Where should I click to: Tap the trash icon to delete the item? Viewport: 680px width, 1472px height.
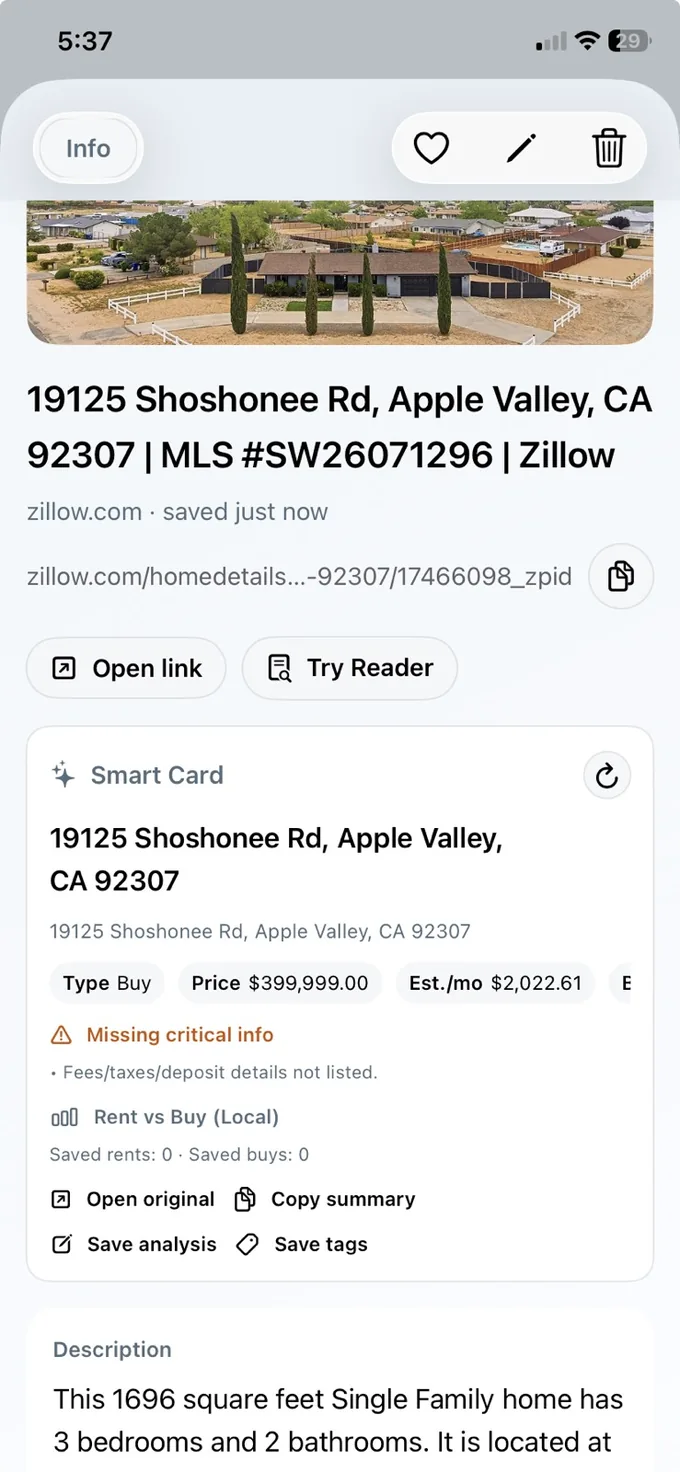(610, 147)
